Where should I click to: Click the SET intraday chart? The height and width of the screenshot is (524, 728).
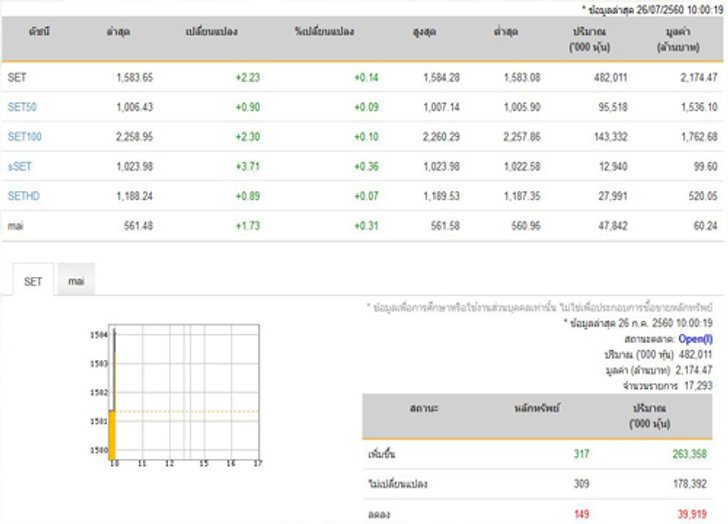click(176, 395)
